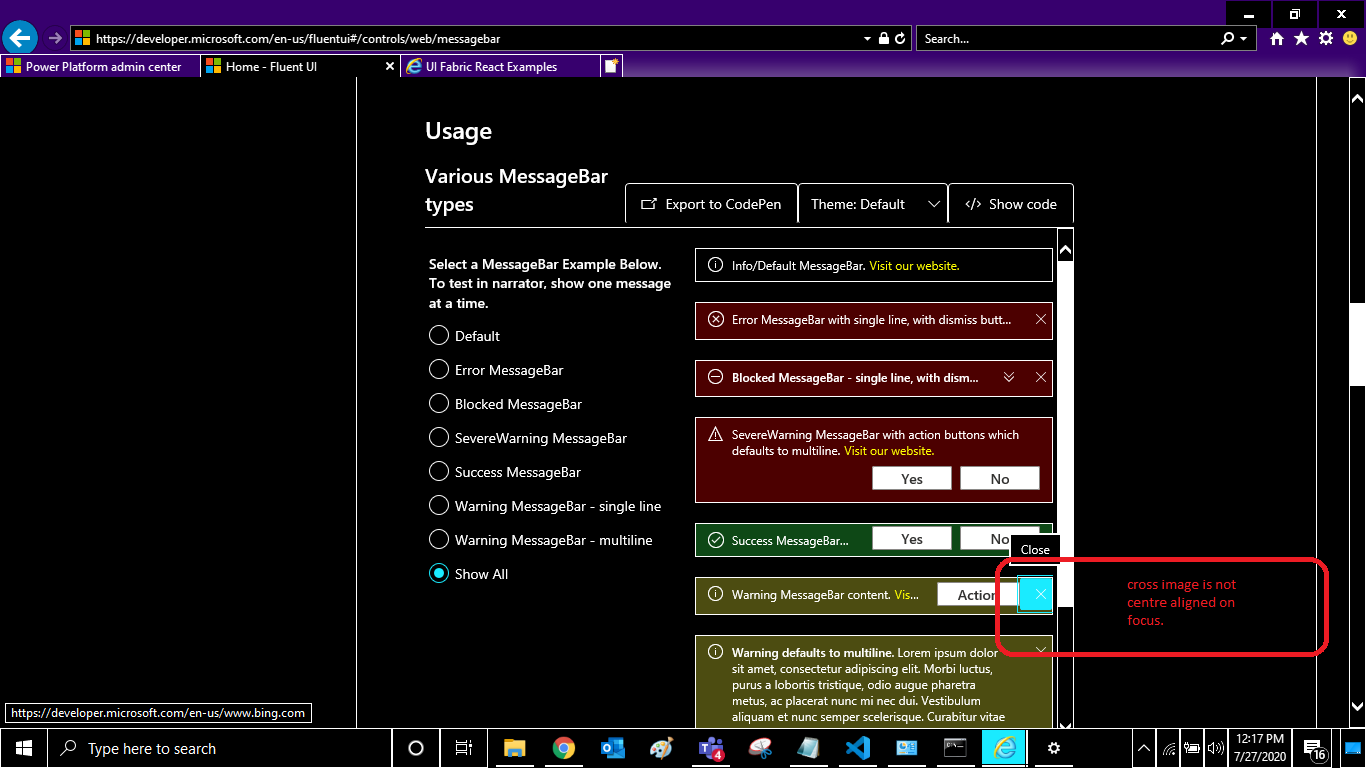Follow Visit our website link in SevereWarning bar
1366x768 pixels.
click(x=889, y=451)
